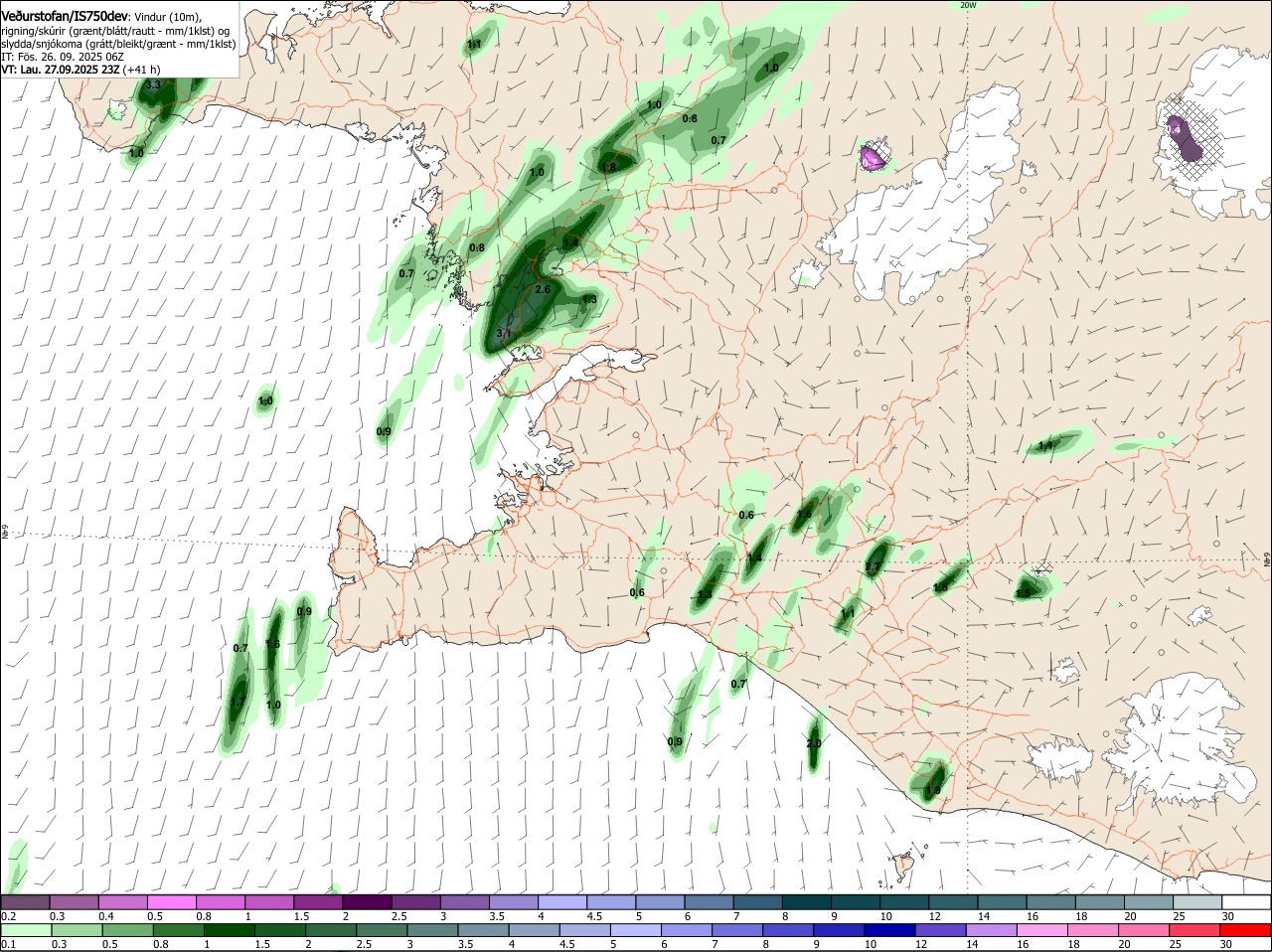The image size is (1272, 952).
Task: Click the 20W longitude label at the top
Action: pyautogui.click(x=969, y=5)
